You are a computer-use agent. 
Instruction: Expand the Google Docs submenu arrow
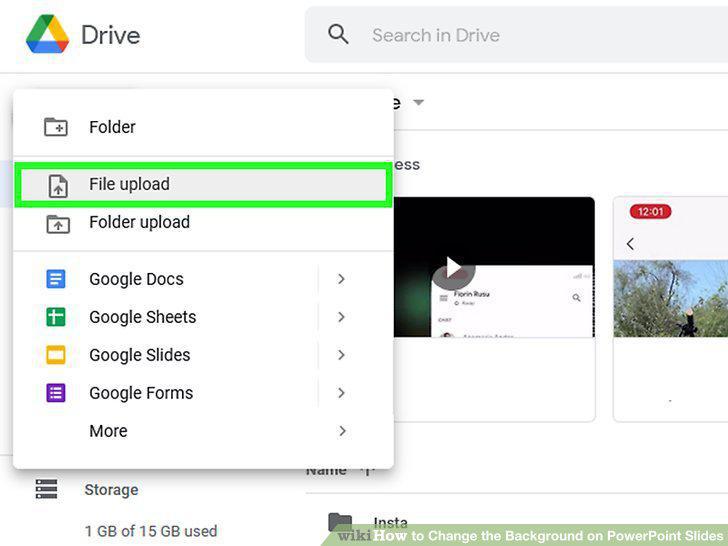pos(341,279)
